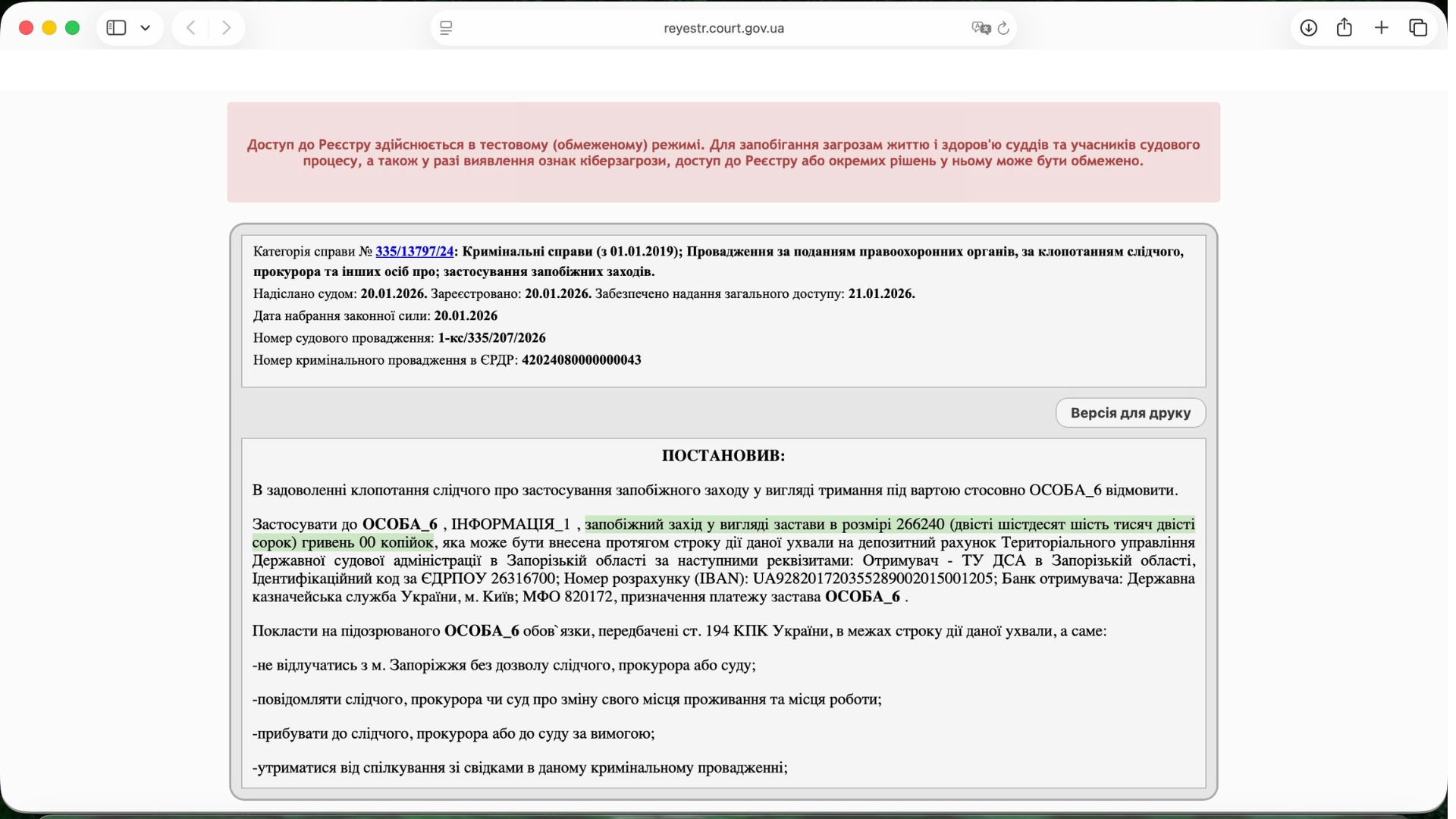Viewport: 1456px width, 819px height.
Task: Click the translate page icon
Action: click(981, 28)
